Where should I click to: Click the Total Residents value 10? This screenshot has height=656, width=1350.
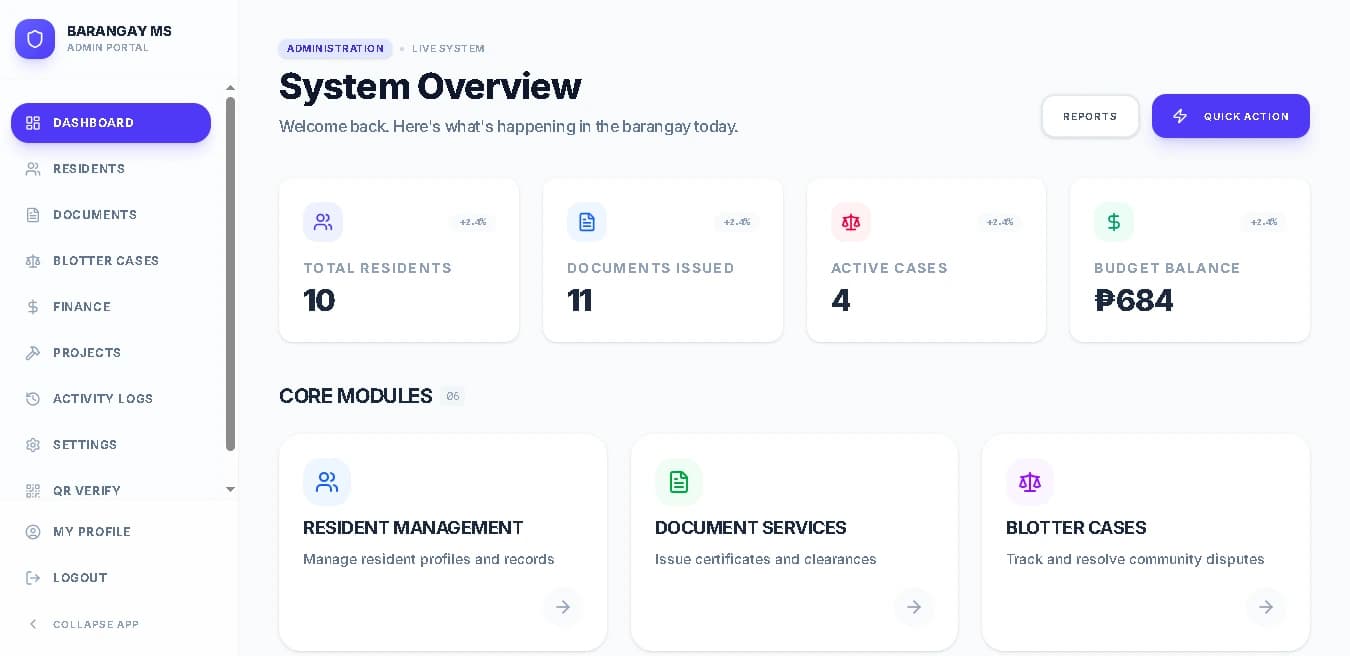(319, 300)
